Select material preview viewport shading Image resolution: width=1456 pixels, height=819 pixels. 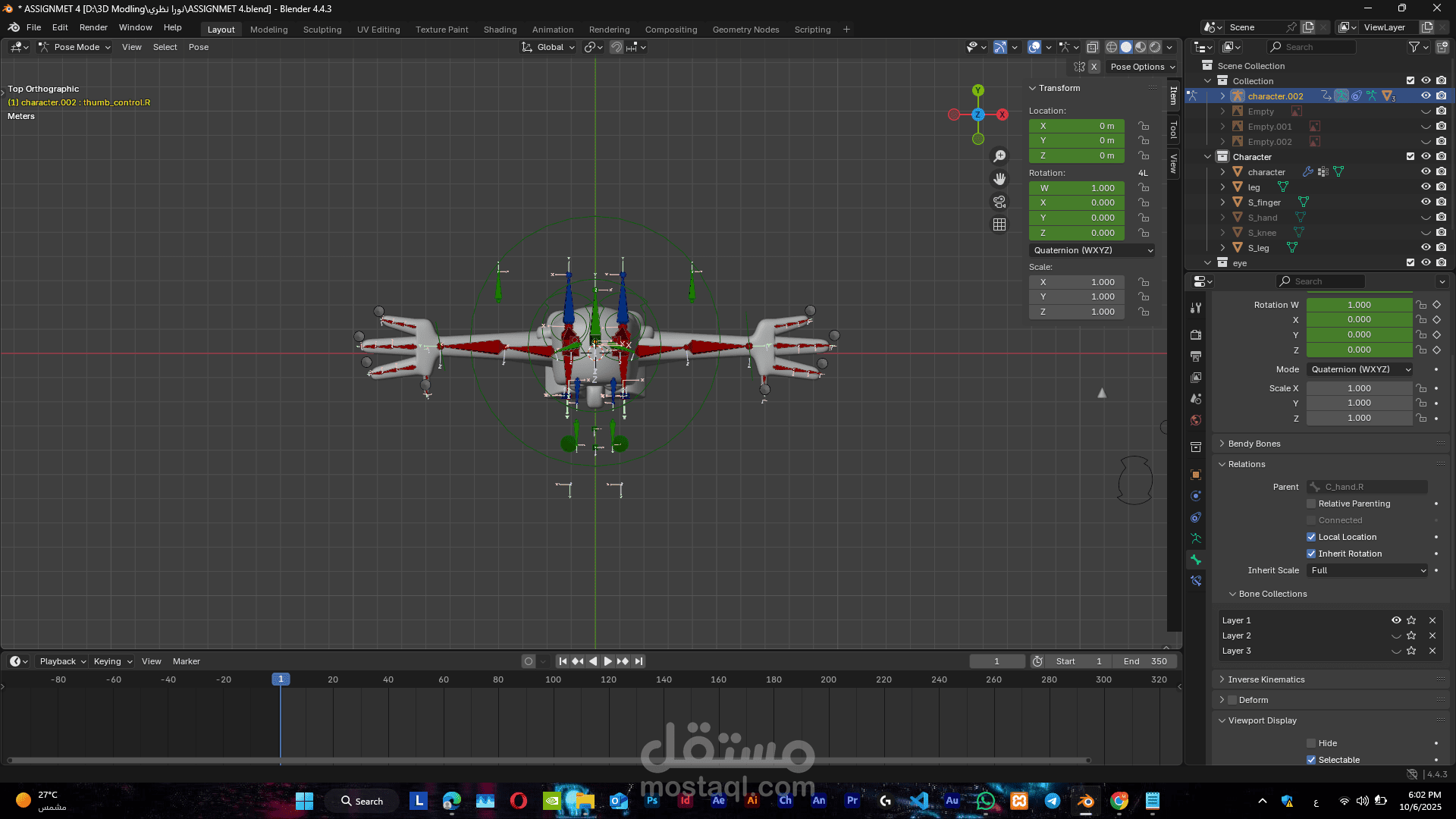tap(1141, 47)
